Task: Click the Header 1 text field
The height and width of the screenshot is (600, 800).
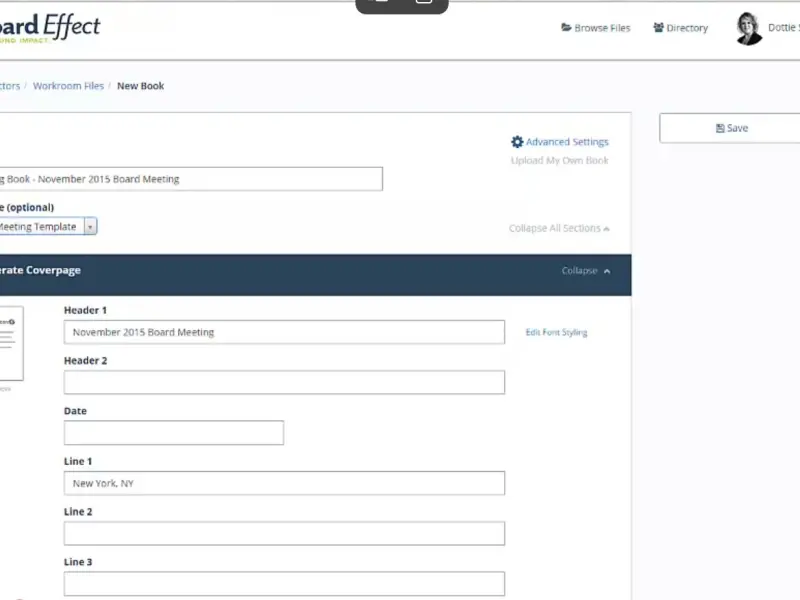Action: [x=284, y=332]
